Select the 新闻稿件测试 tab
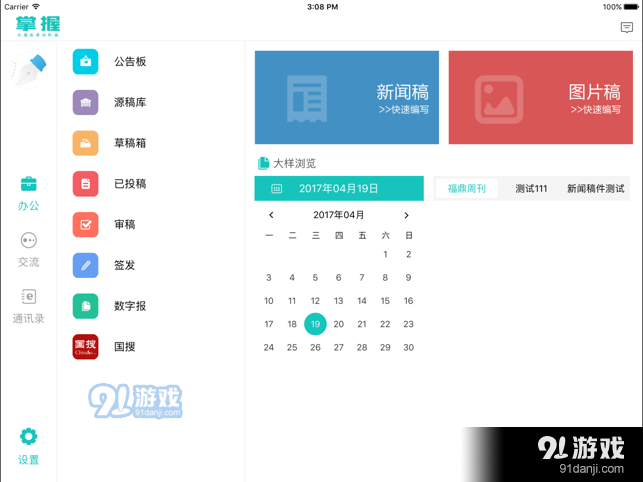The image size is (643, 482). (595, 188)
